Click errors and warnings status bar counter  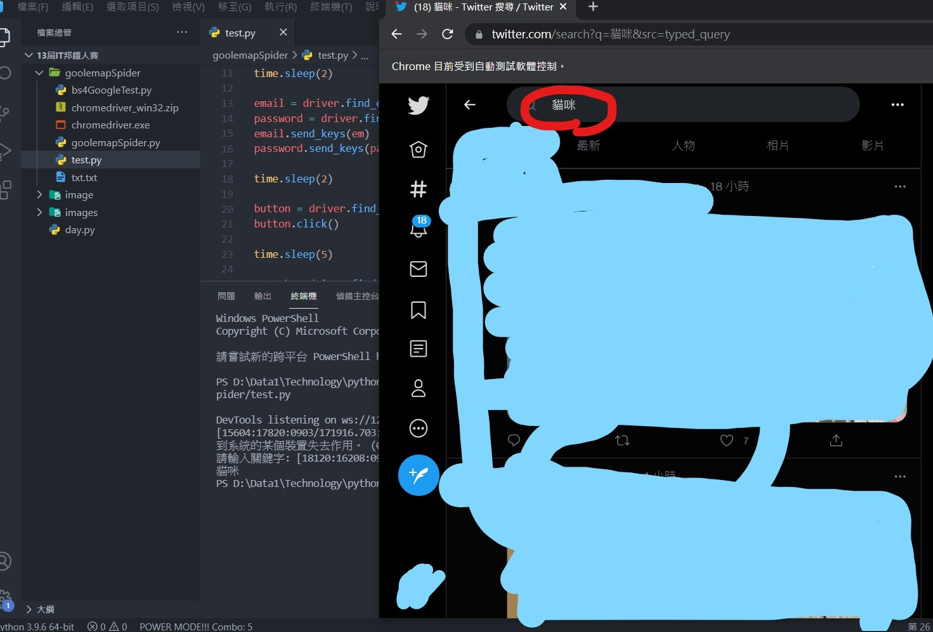coord(107,627)
